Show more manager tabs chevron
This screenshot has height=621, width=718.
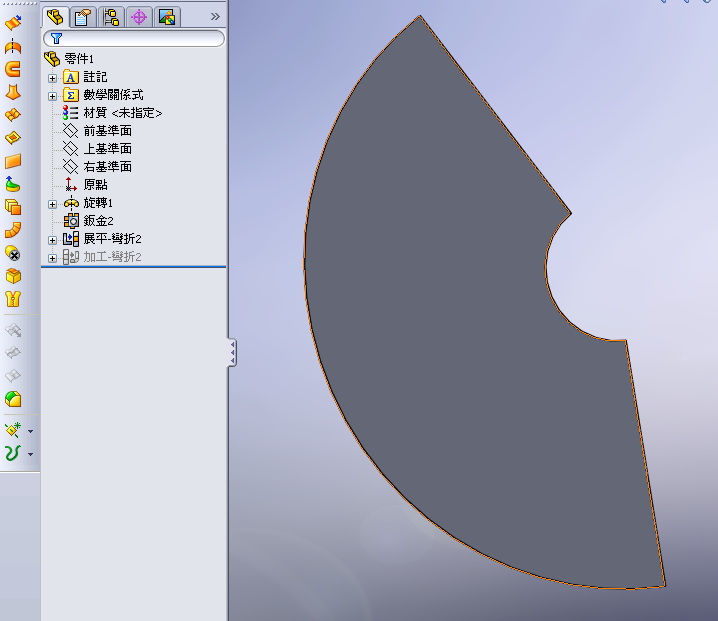tap(215, 16)
